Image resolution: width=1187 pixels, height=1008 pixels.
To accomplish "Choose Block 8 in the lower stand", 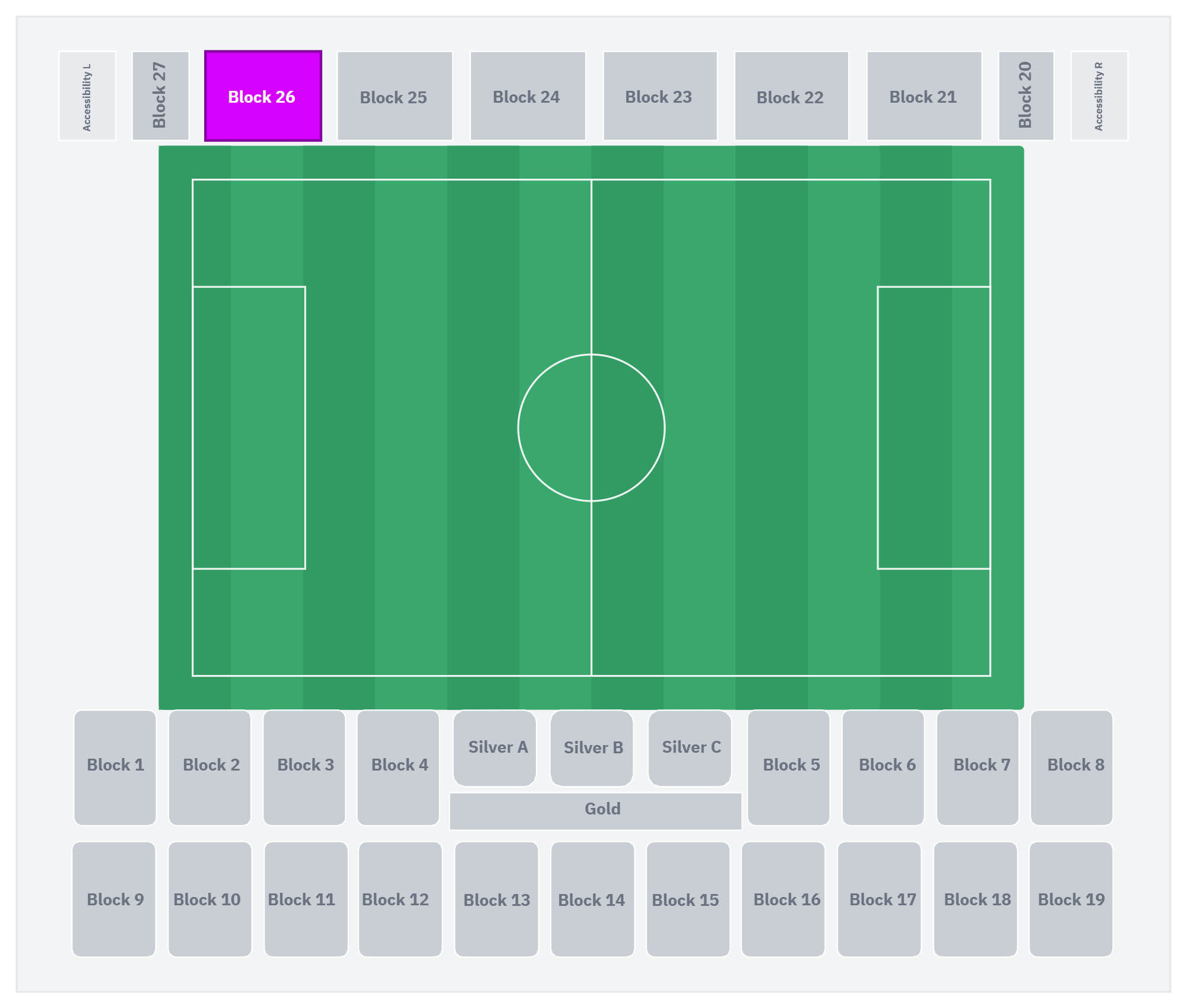I will [x=1071, y=768].
